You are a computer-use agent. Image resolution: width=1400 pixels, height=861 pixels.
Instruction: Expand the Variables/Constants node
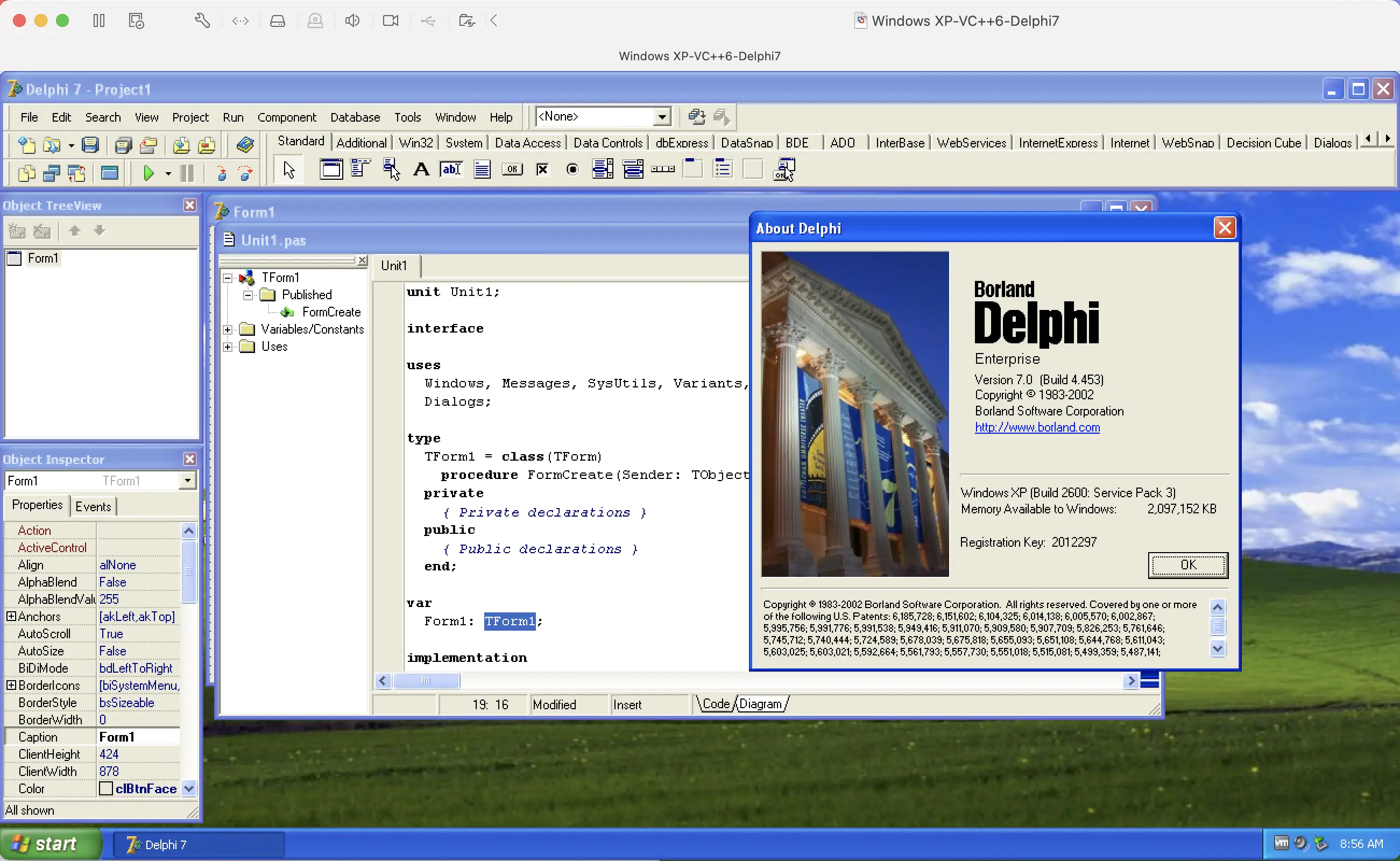pyautogui.click(x=228, y=330)
